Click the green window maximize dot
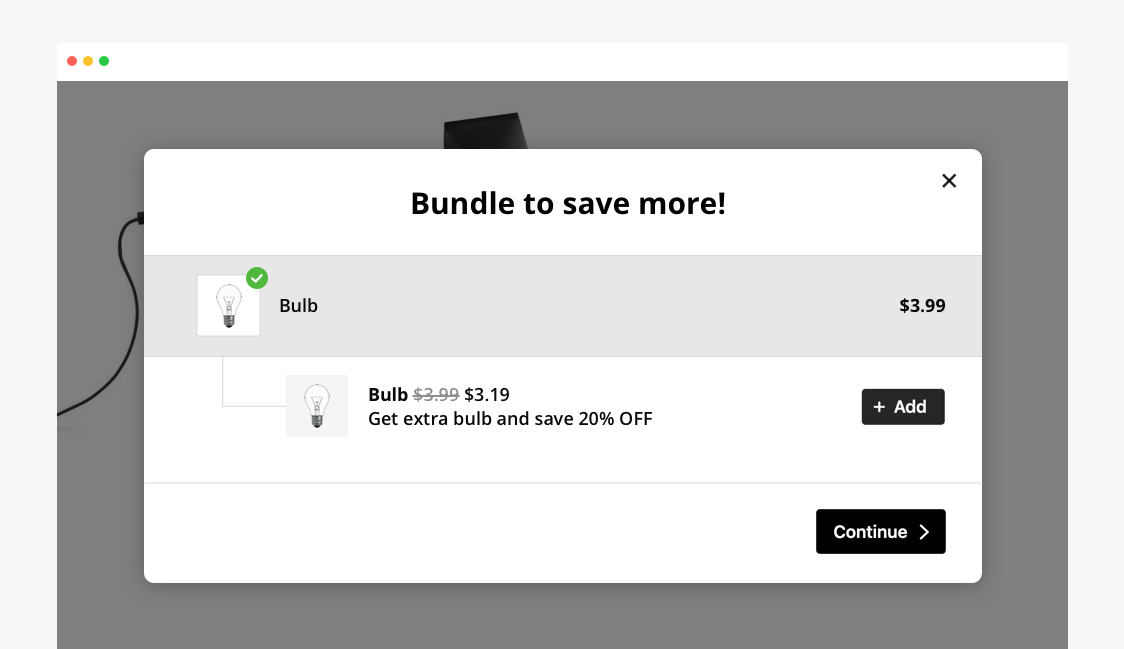1124x649 pixels. [x=104, y=61]
